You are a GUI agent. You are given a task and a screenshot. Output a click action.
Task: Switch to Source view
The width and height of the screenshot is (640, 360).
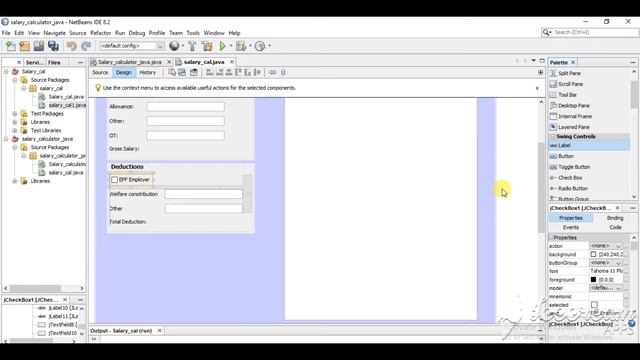tap(100, 73)
